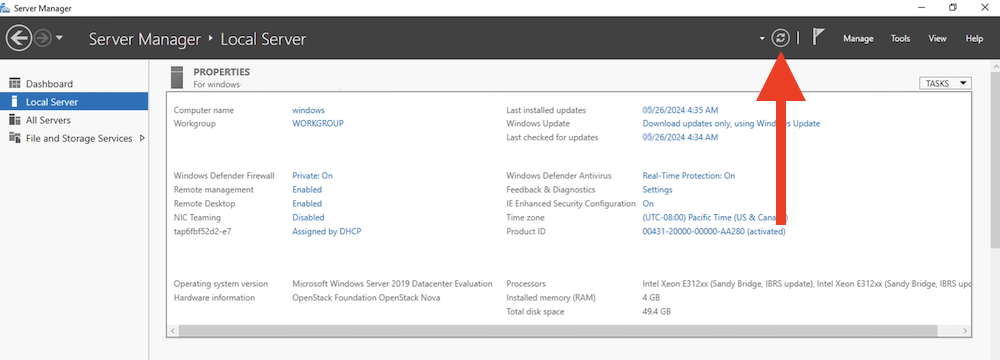
Task: Click 'Microsoft Windows Server 2019 Datacenter Evaluation' text
Action: tap(392, 283)
